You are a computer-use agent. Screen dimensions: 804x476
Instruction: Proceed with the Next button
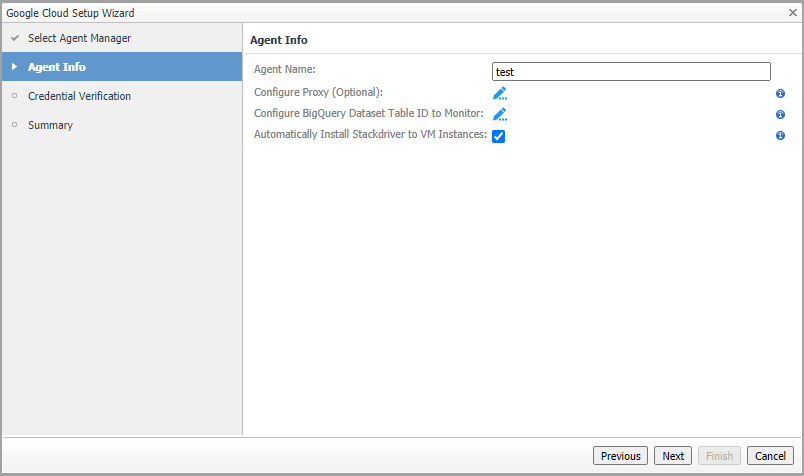click(673, 456)
